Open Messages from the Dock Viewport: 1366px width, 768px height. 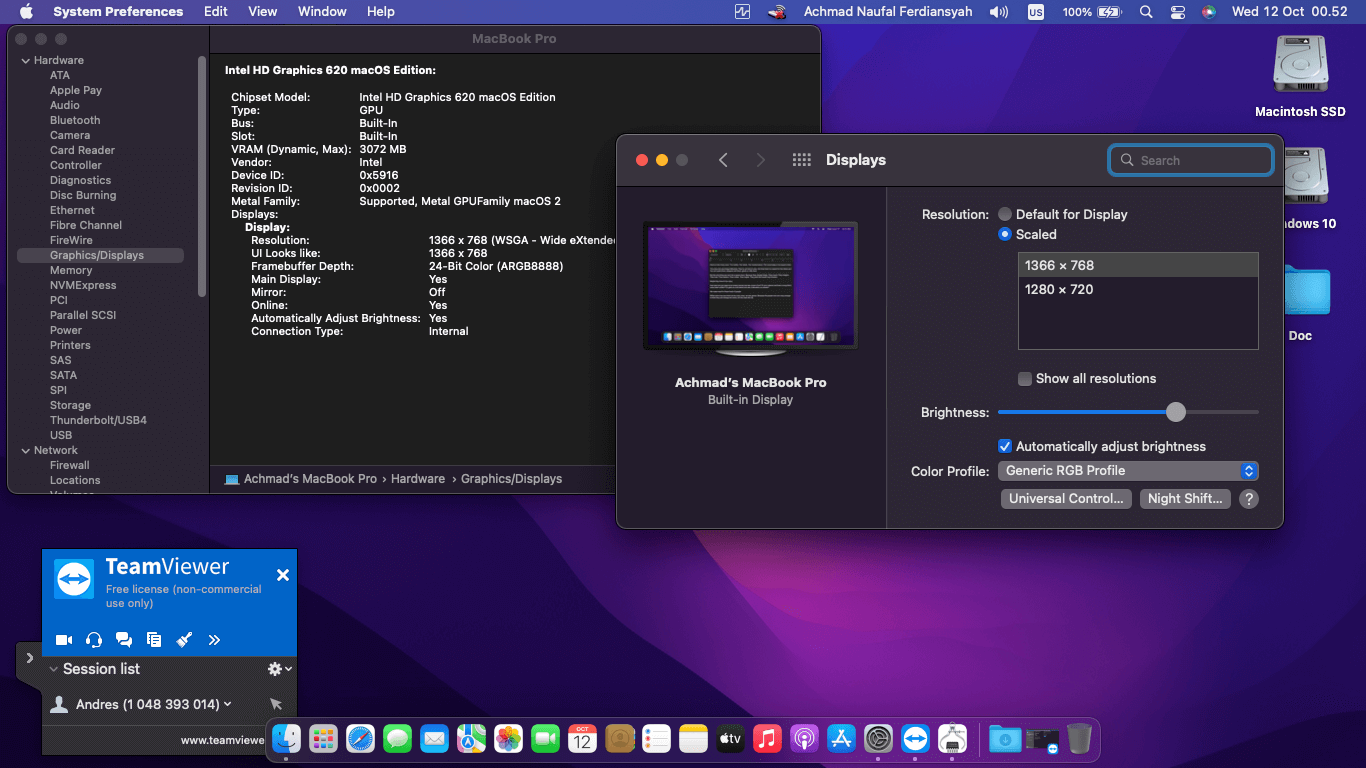click(x=397, y=739)
